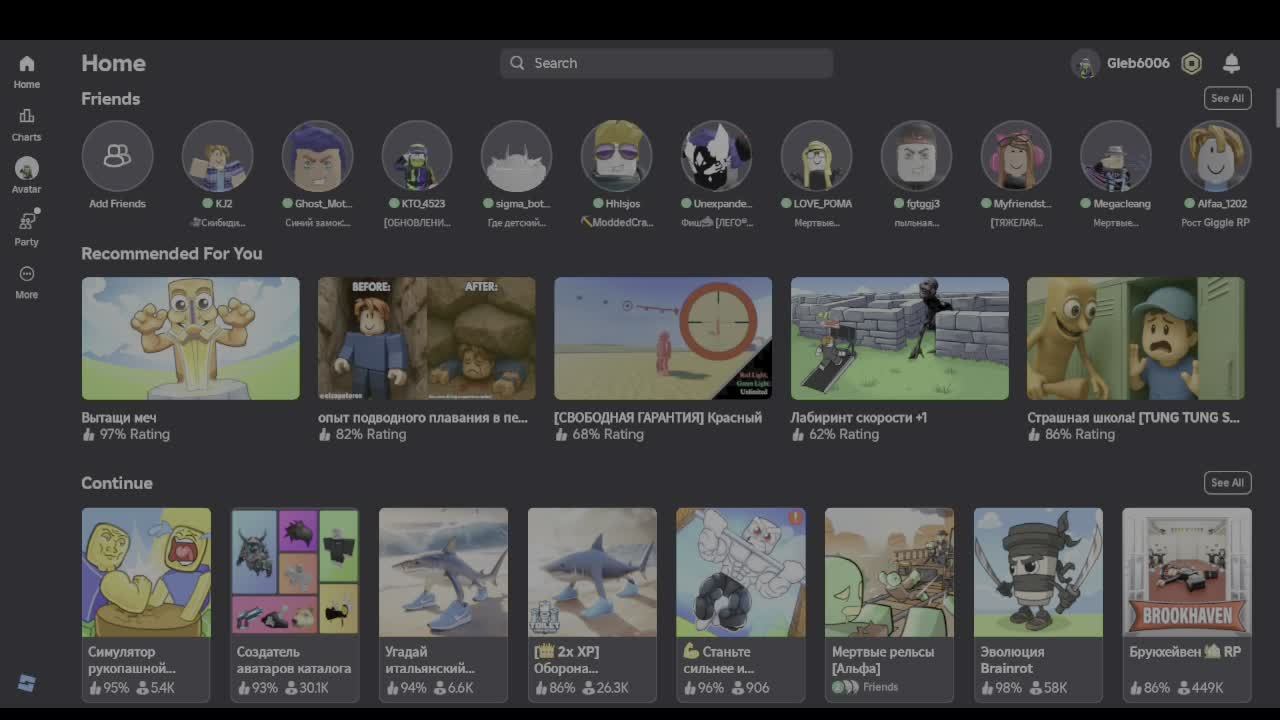Viewport: 1280px width, 720px height.
Task: Open friend LOVE_POMA's avatar
Action: pyautogui.click(x=816, y=156)
